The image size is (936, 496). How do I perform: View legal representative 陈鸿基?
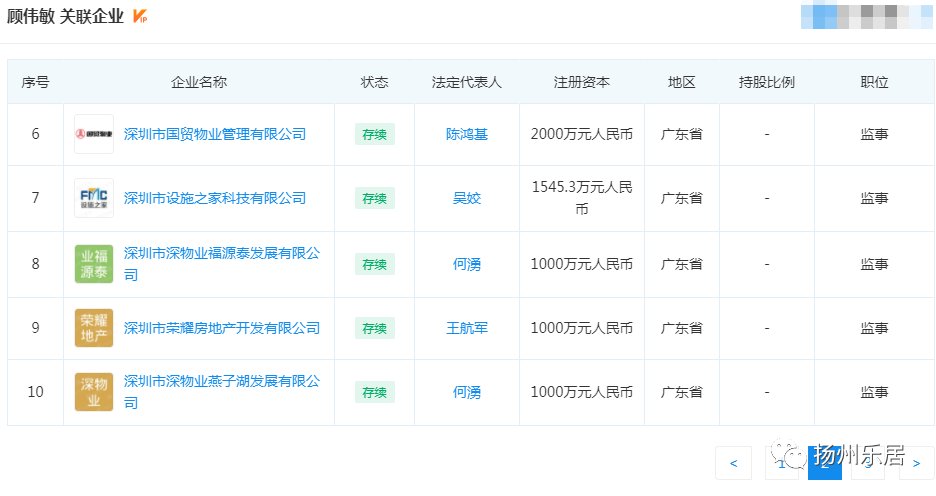click(x=467, y=134)
